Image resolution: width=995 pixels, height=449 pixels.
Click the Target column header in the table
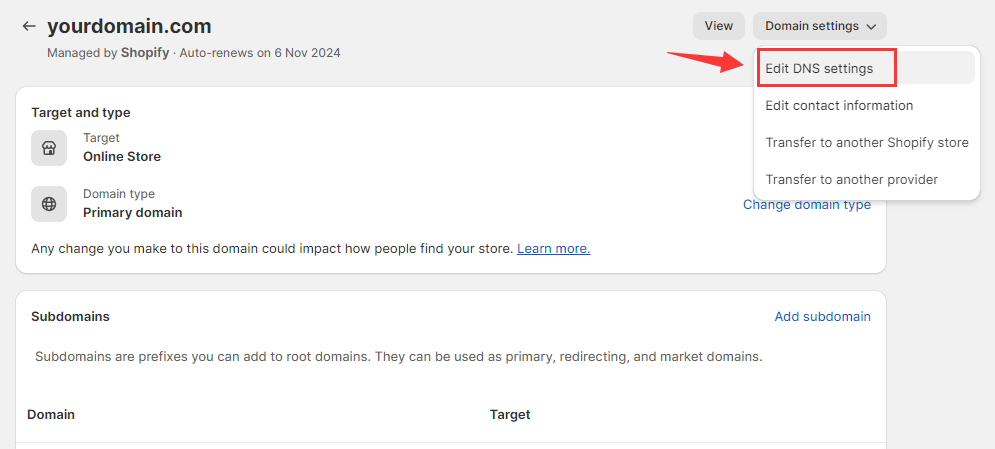tap(509, 414)
